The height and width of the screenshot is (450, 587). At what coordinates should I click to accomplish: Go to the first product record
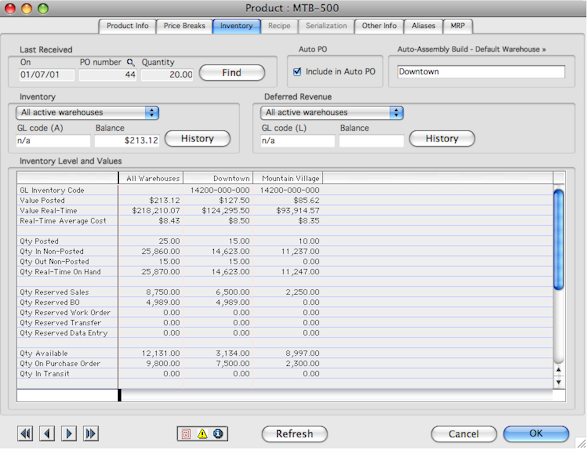coord(25,434)
